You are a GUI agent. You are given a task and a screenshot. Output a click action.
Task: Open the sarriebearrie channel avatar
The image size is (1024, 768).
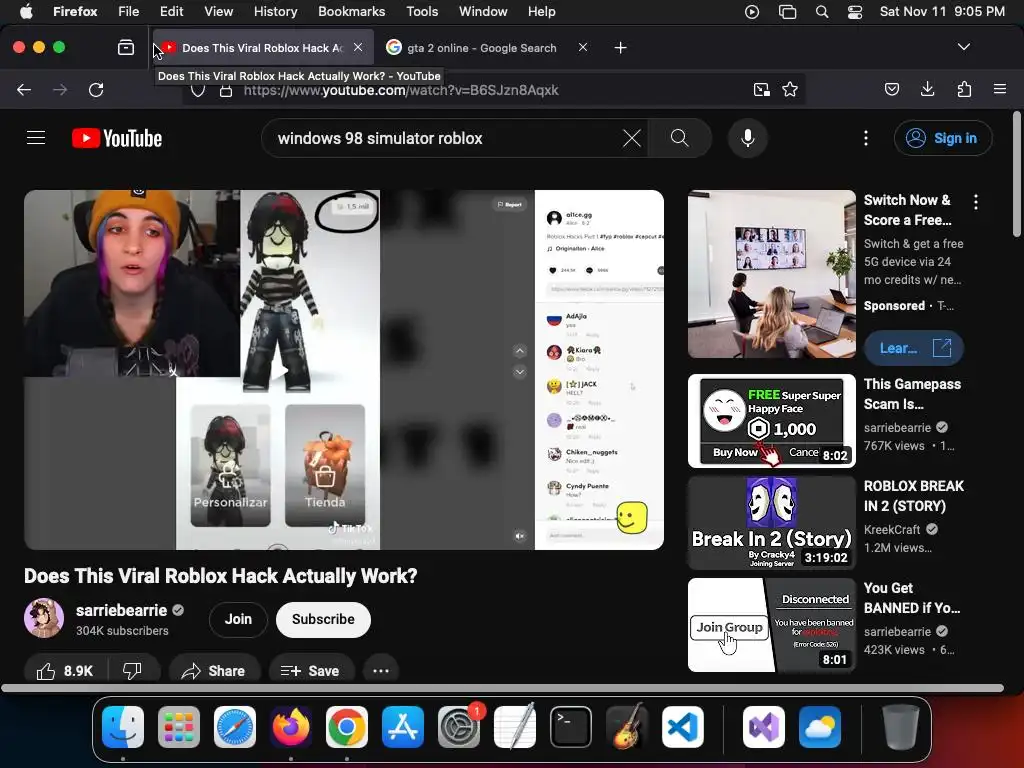[44, 618]
